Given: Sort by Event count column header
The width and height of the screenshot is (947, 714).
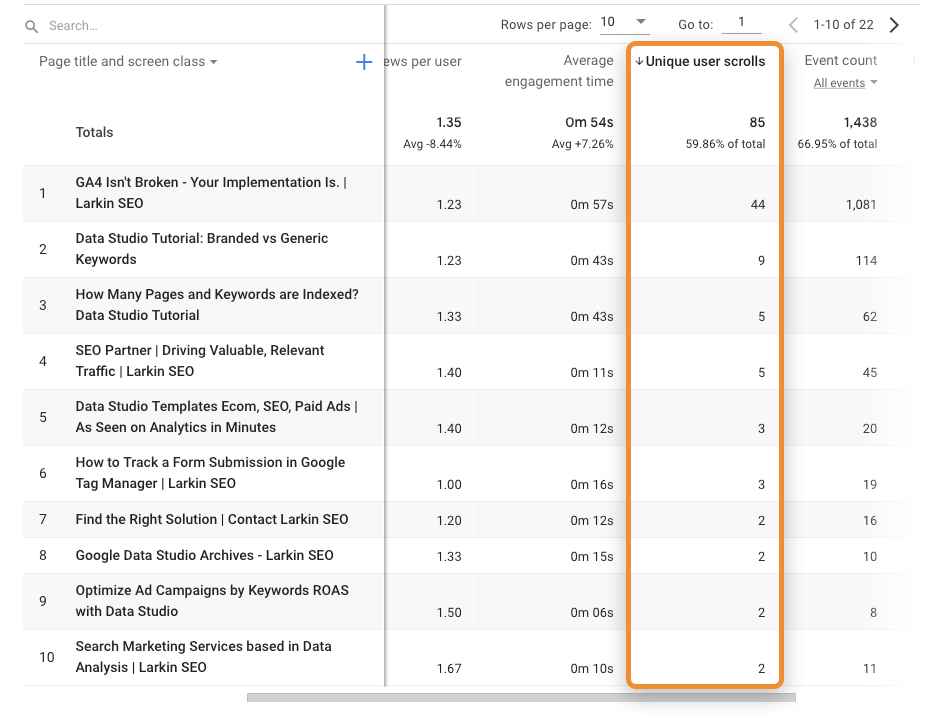Looking at the screenshot, I should (x=840, y=60).
